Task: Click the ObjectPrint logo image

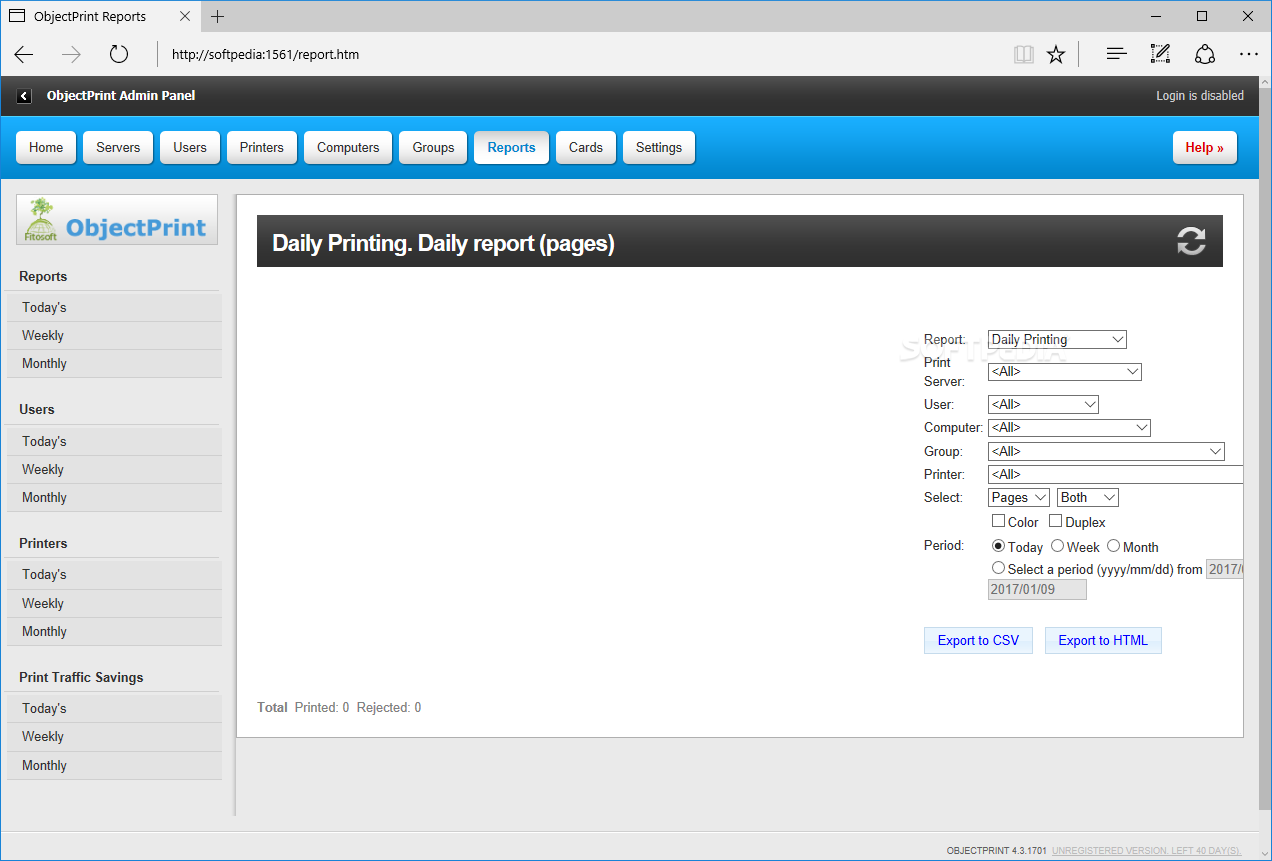Action: (117, 220)
